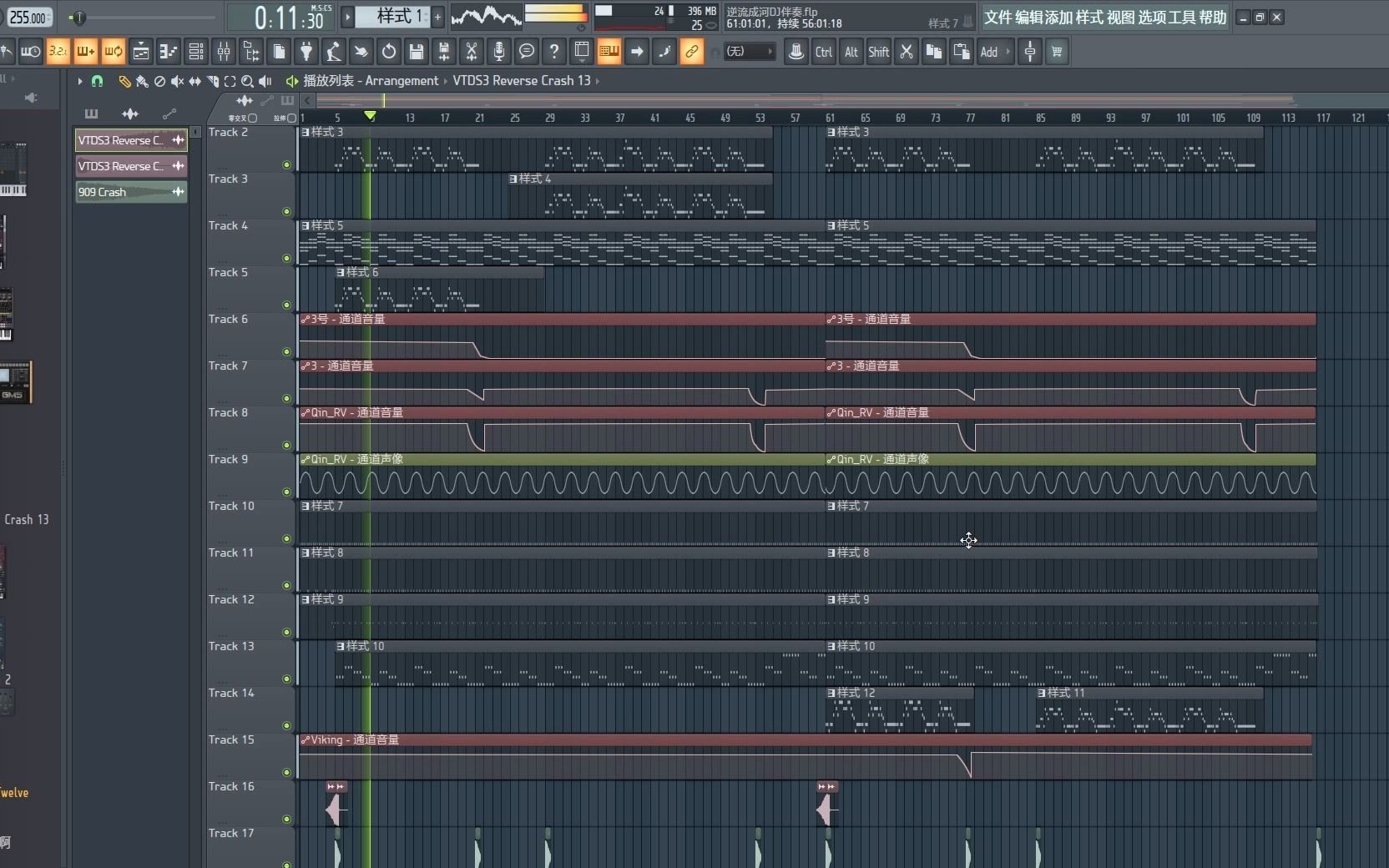
Task: Toggle wait-for-input before recording icon
Action: tap(30, 52)
